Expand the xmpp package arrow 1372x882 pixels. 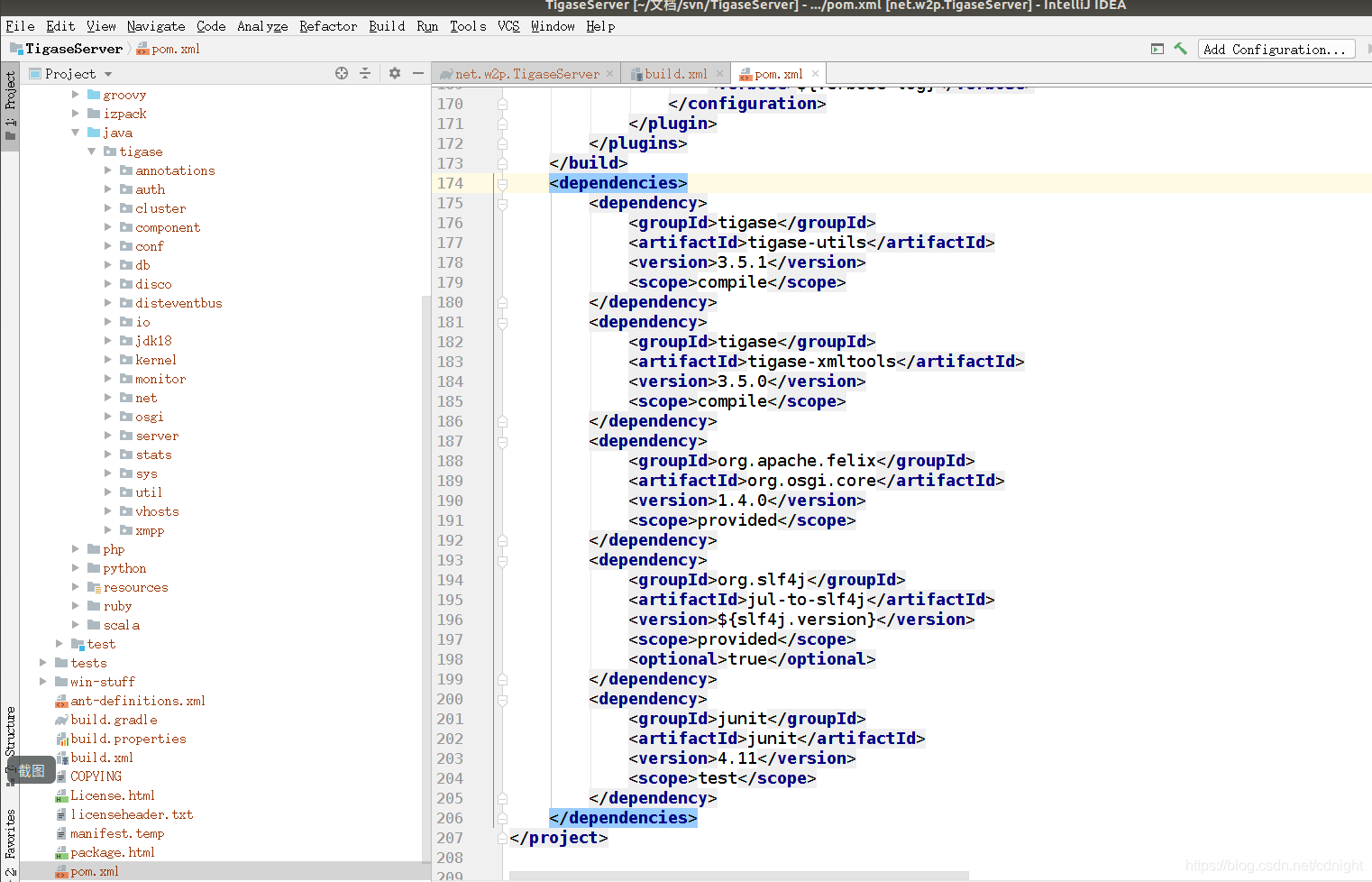coord(108,530)
